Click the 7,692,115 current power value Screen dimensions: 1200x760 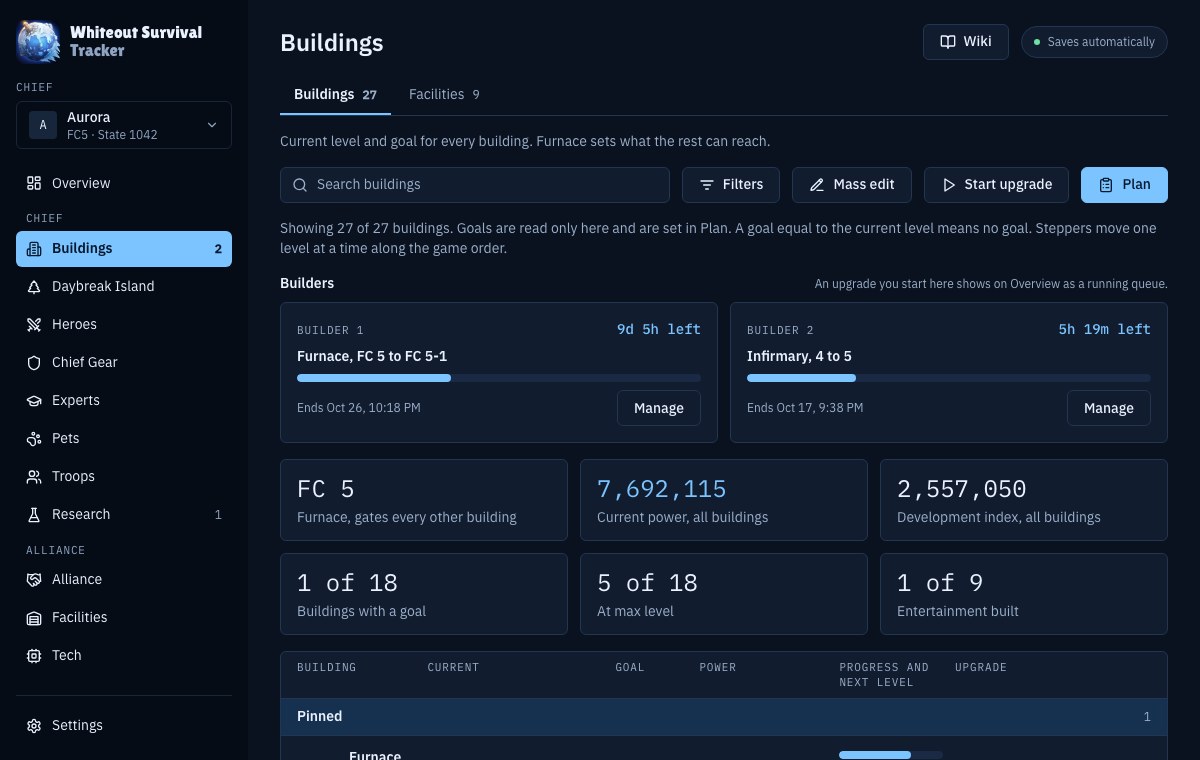click(662, 489)
